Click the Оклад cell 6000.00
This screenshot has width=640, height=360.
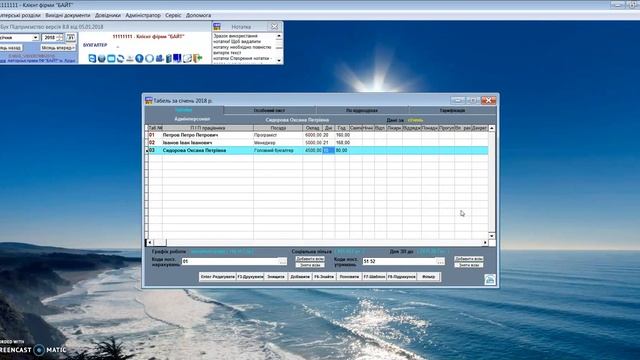point(313,135)
